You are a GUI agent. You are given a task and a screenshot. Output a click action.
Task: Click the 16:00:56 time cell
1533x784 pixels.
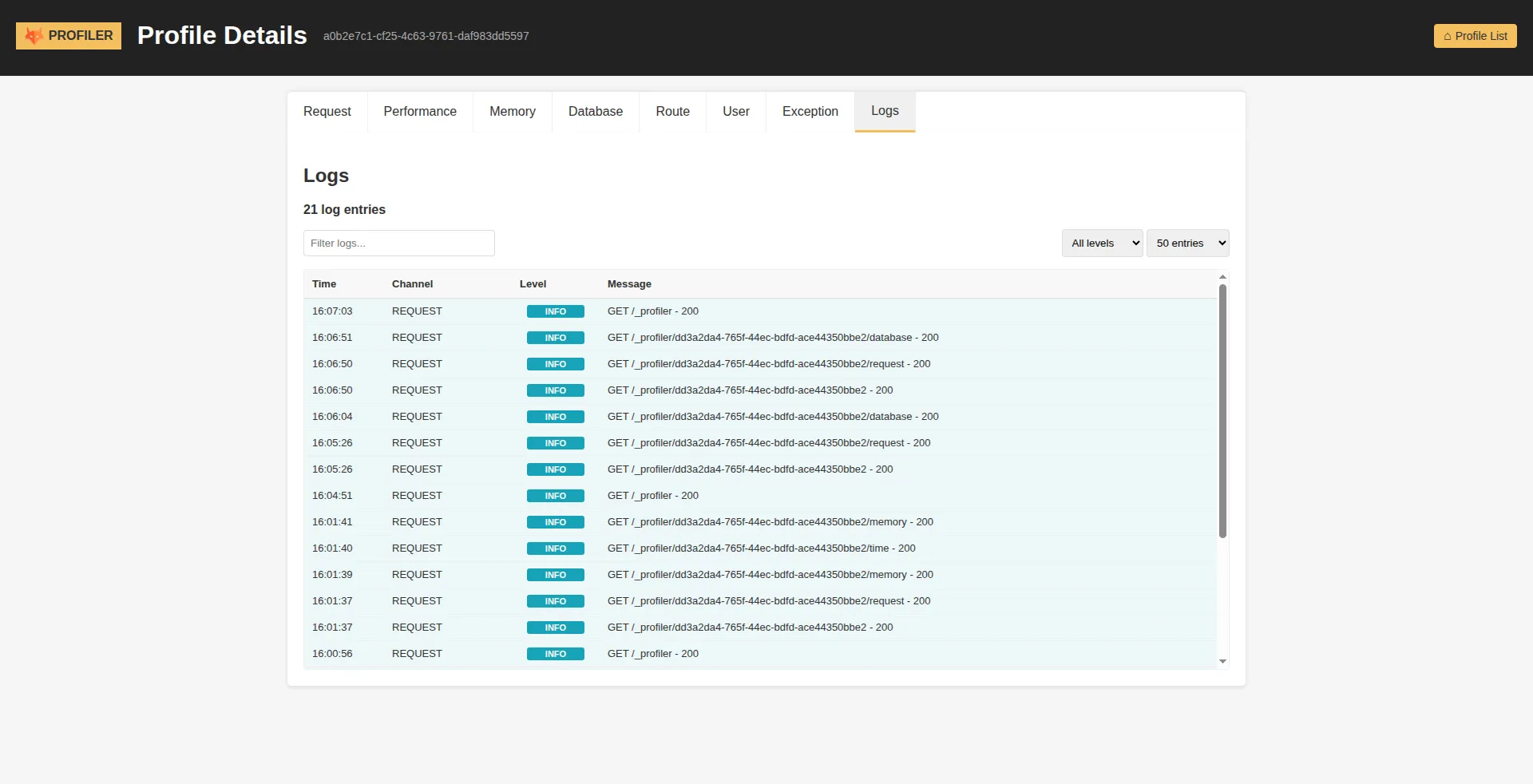[332, 654]
